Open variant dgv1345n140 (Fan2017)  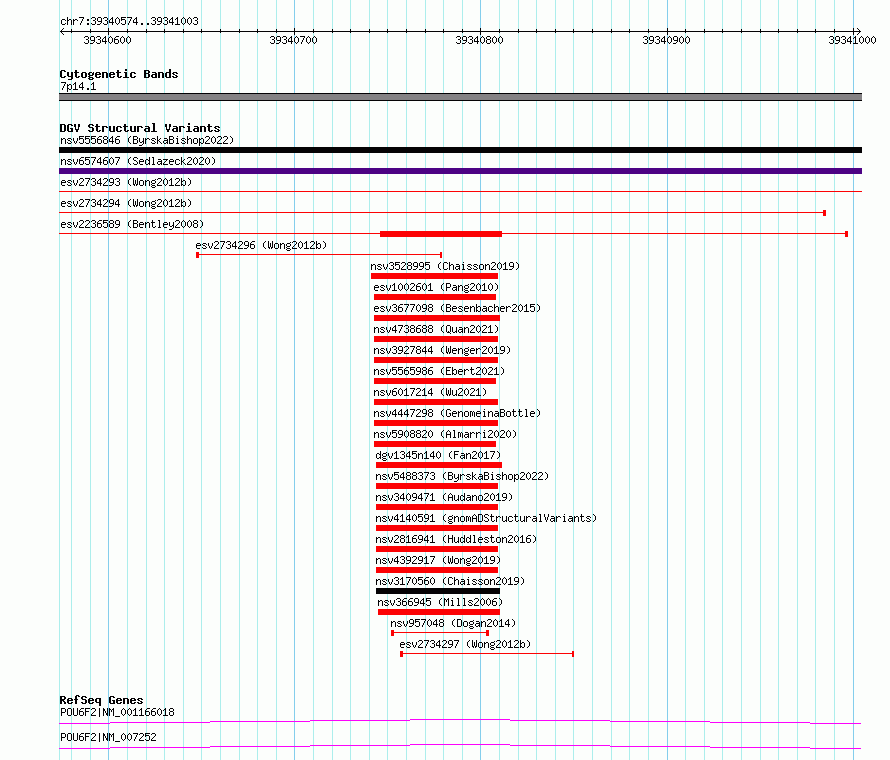(x=438, y=455)
